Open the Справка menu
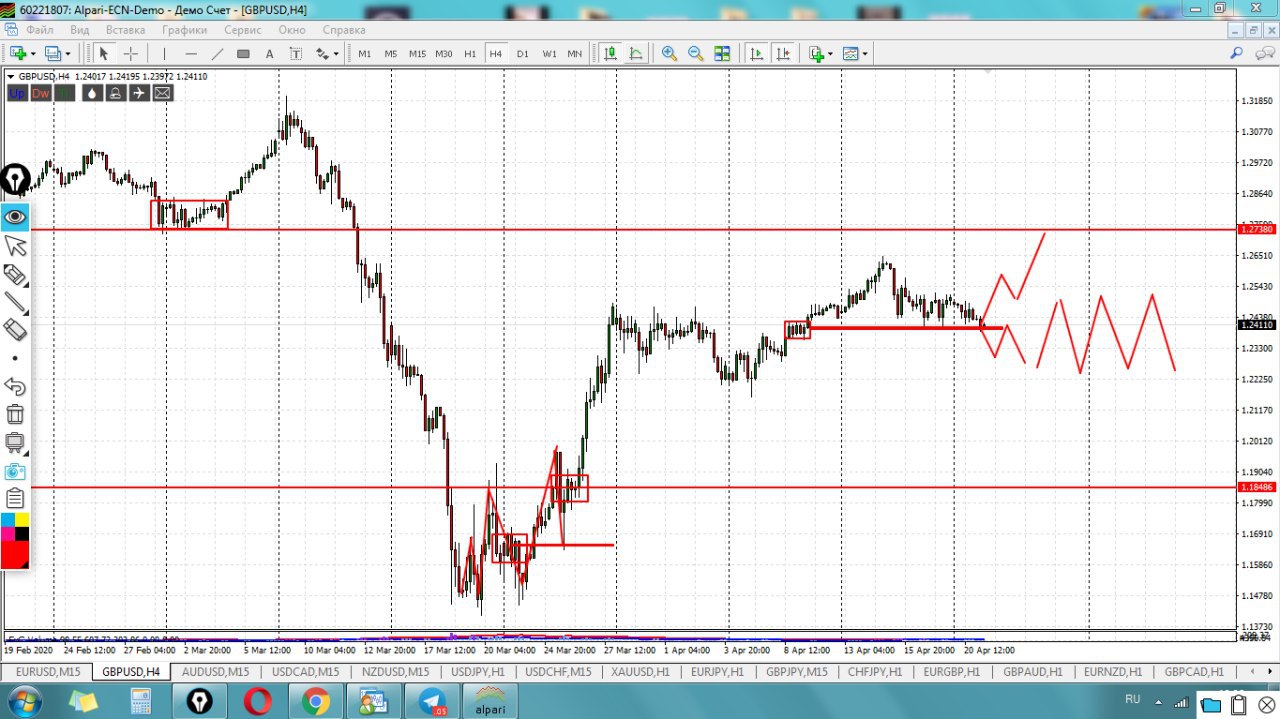1280x719 pixels. click(x=345, y=30)
